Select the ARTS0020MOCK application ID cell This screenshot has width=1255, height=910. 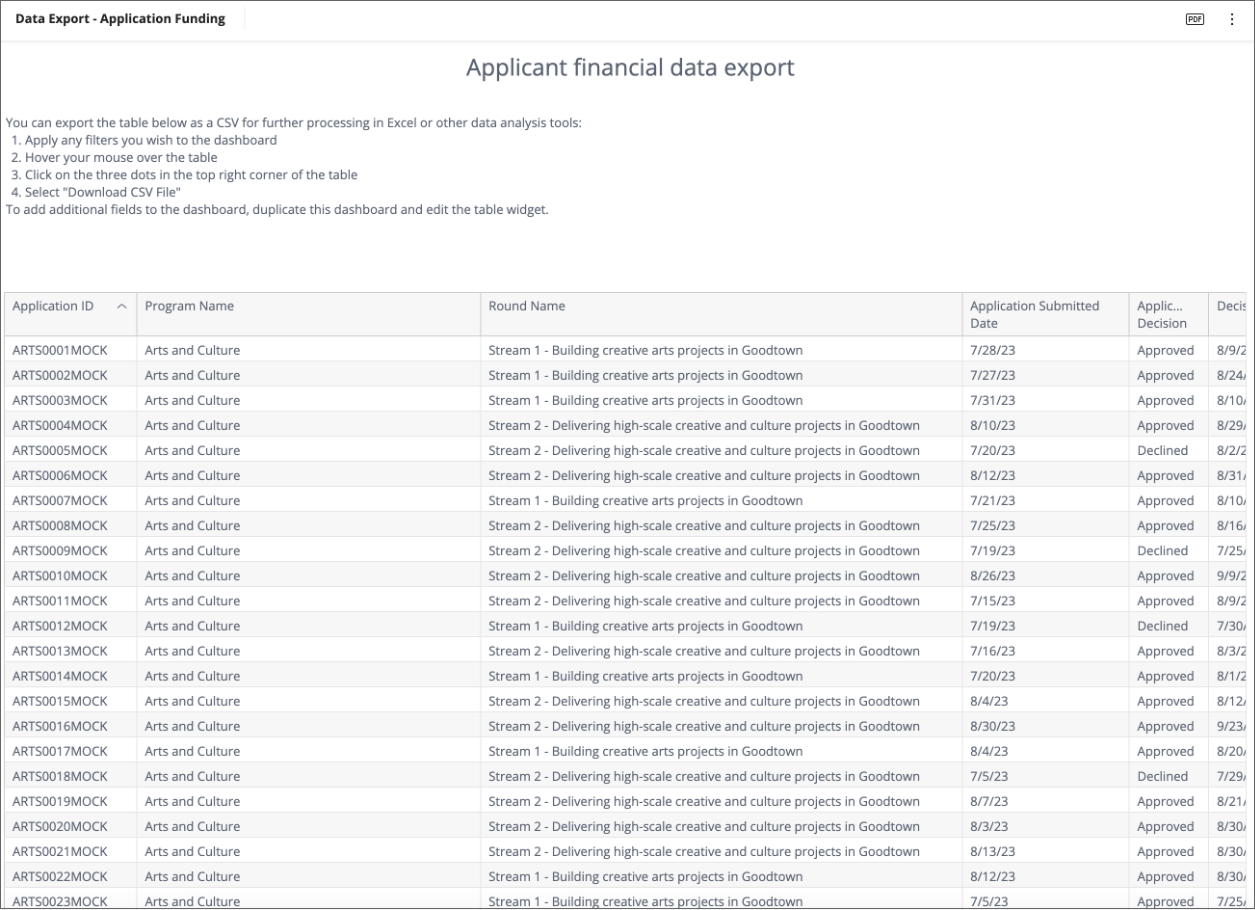(70, 826)
